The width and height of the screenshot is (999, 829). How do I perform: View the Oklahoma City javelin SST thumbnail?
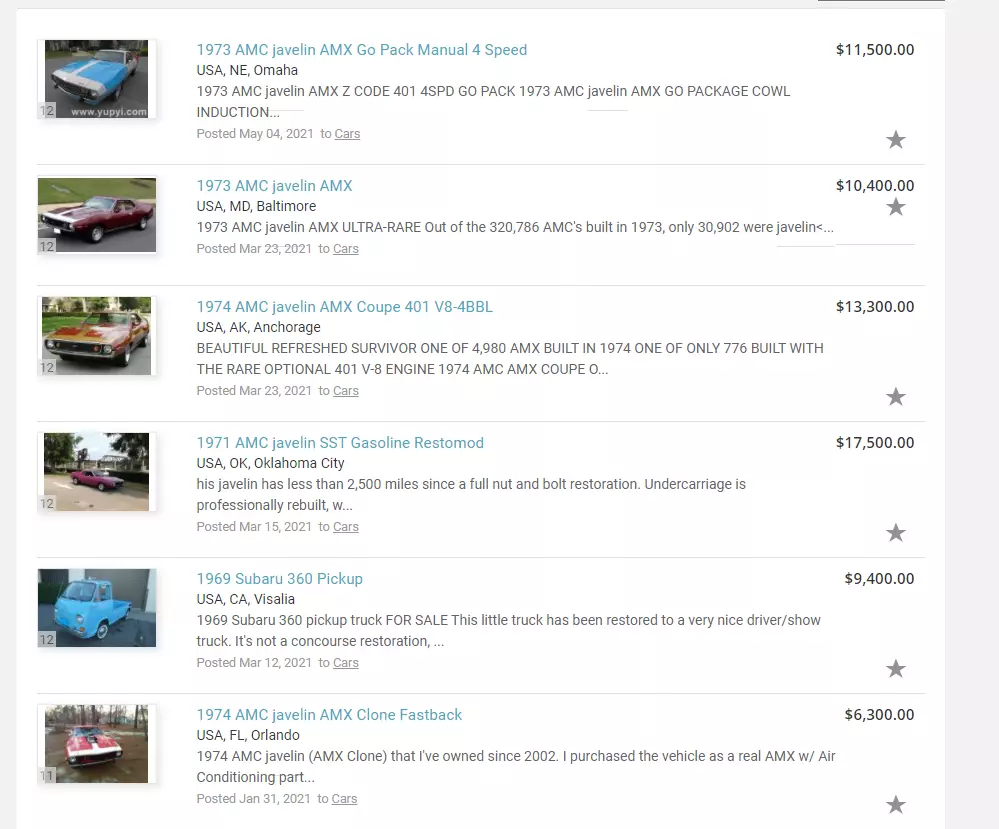point(96,472)
